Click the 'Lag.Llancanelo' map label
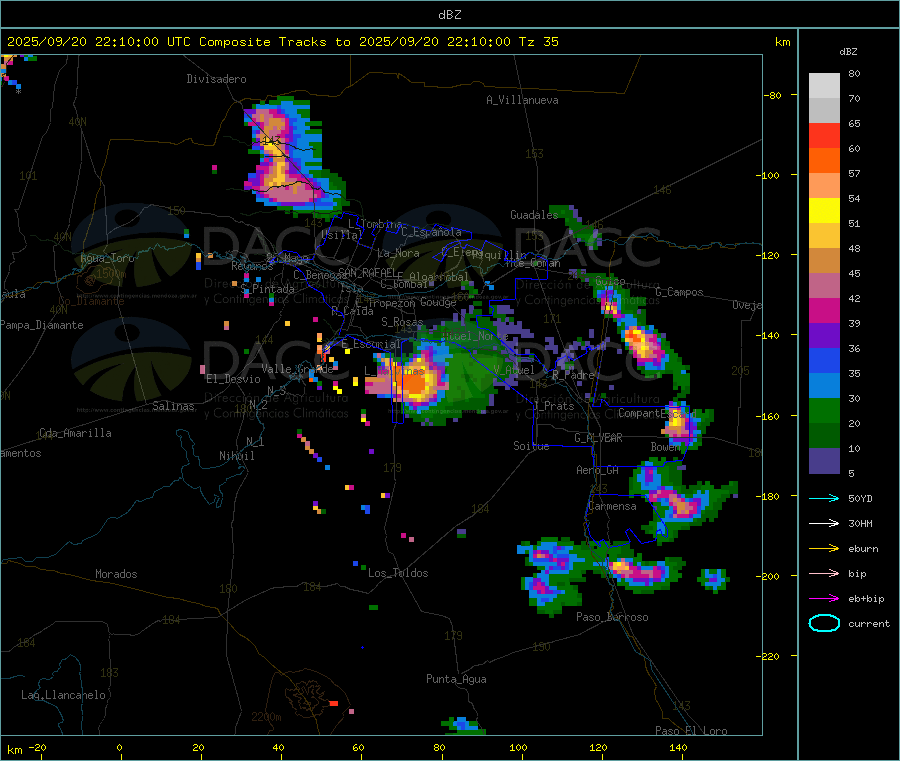Image resolution: width=900 pixels, height=761 pixels. click(63, 695)
